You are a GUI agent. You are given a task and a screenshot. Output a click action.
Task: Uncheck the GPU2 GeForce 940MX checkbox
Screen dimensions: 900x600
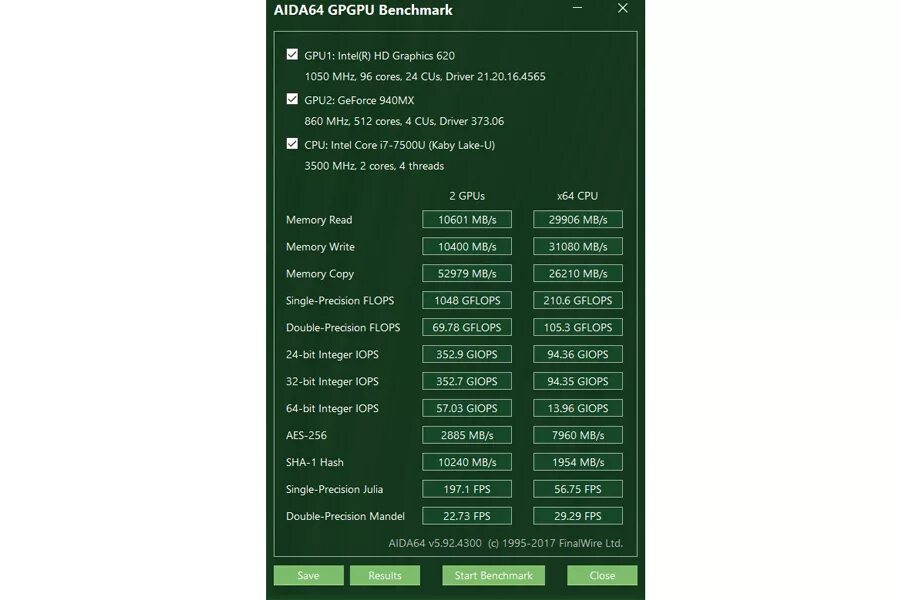point(292,99)
